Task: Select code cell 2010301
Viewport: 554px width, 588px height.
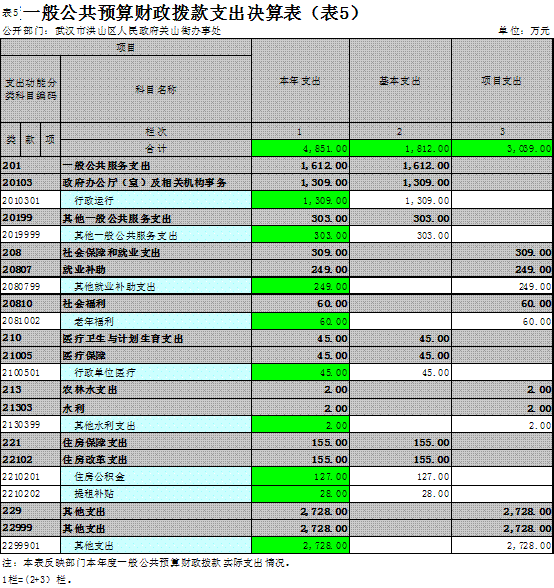Action: coord(30,200)
